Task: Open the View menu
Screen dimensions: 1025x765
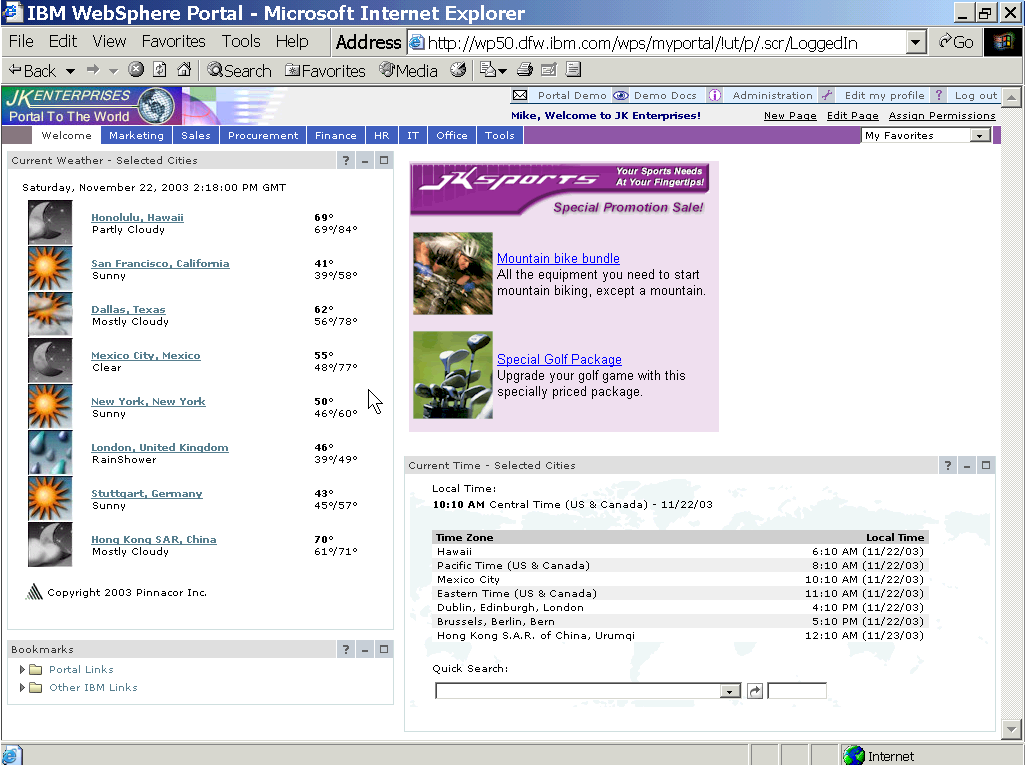Action: 109,41
